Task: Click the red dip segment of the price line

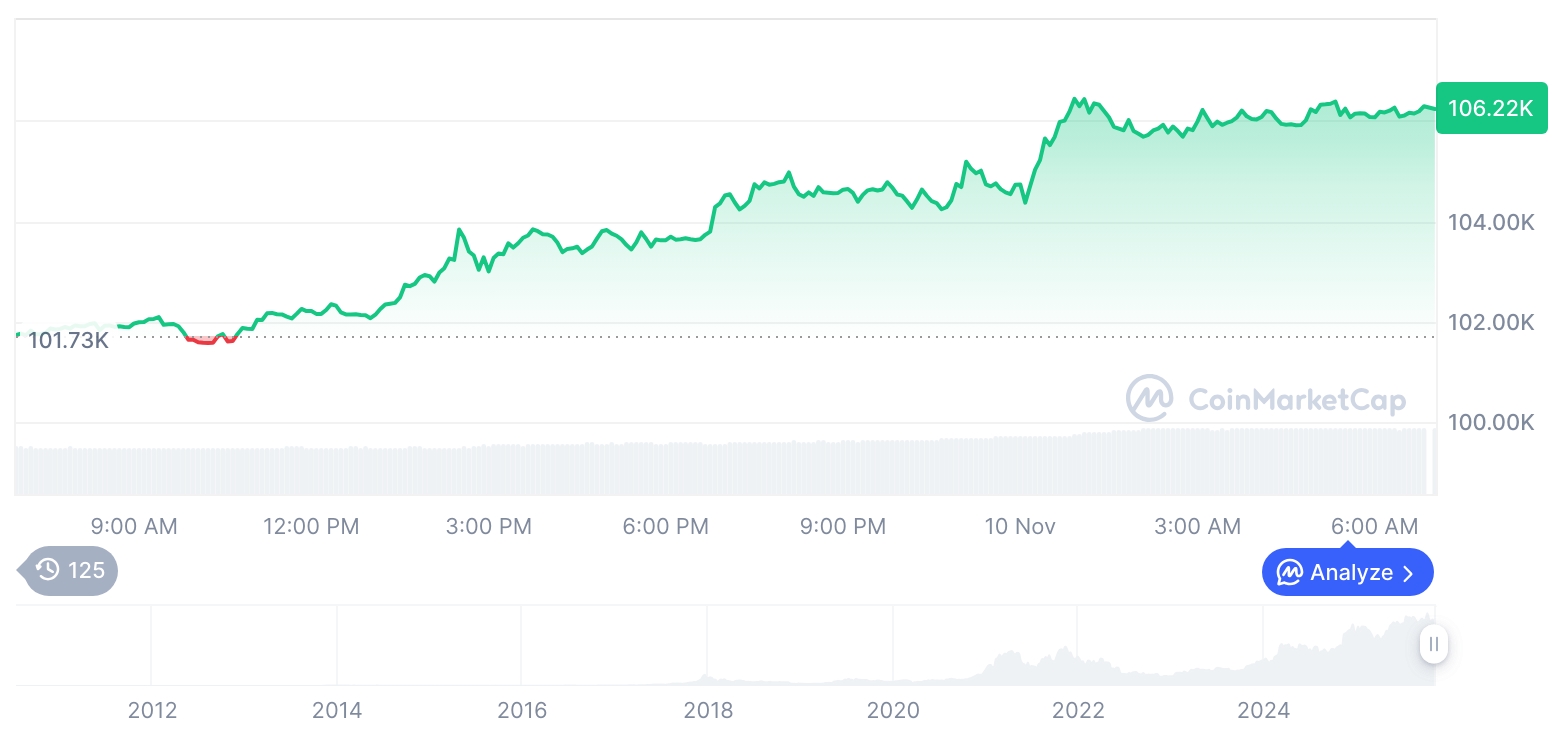Action: [x=202, y=340]
